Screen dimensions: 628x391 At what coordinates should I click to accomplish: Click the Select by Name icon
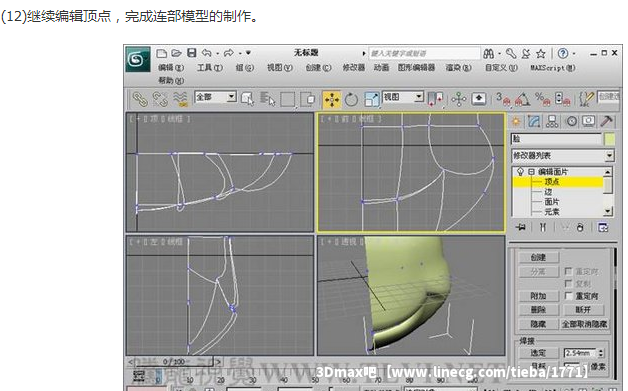[x=267, y=99]
